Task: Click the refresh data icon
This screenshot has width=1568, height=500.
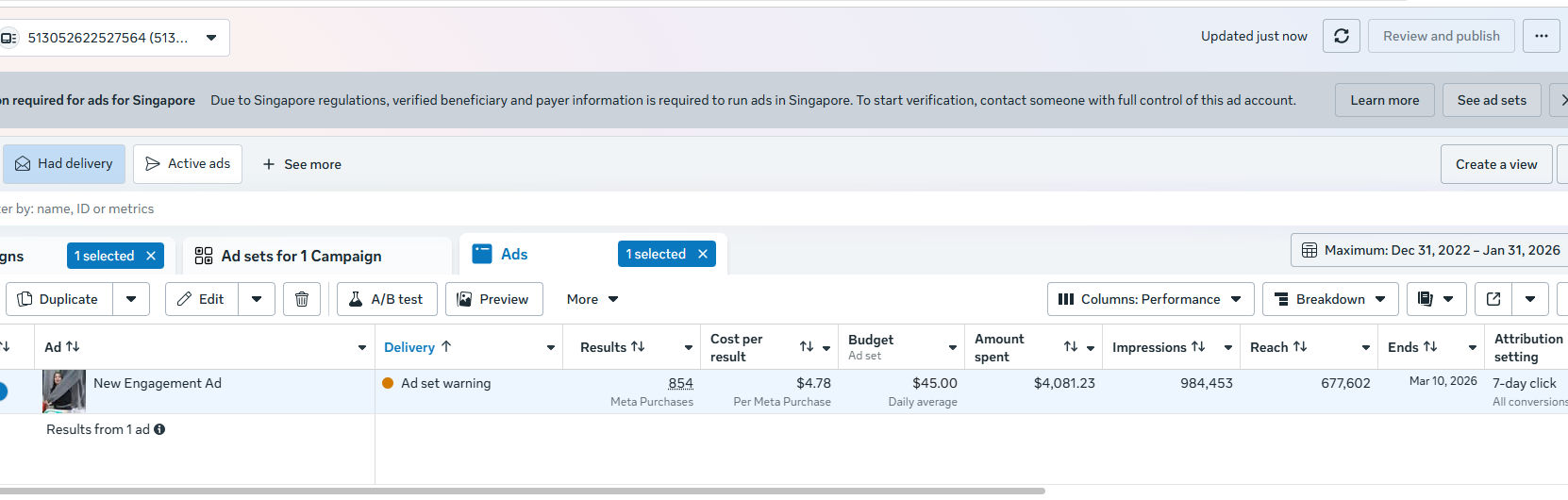Action: tap(1342, 36)
